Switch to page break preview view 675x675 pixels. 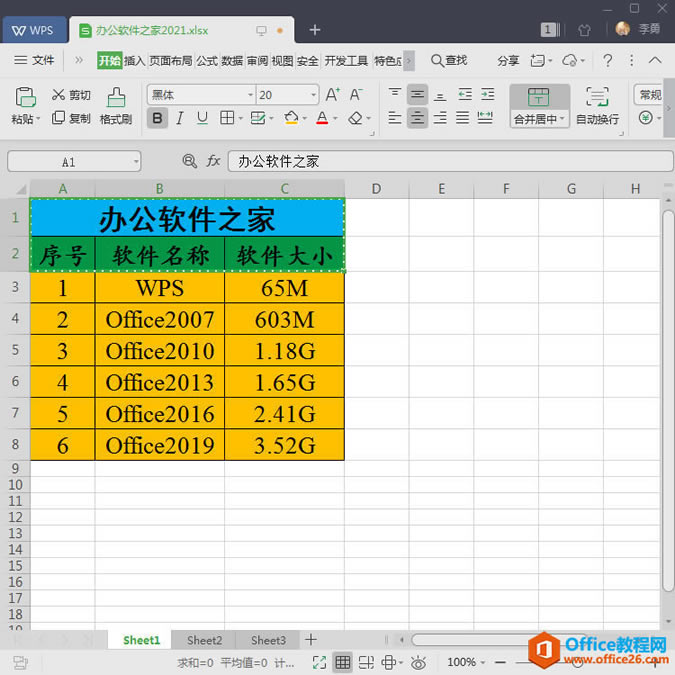[x=366, y=663]
